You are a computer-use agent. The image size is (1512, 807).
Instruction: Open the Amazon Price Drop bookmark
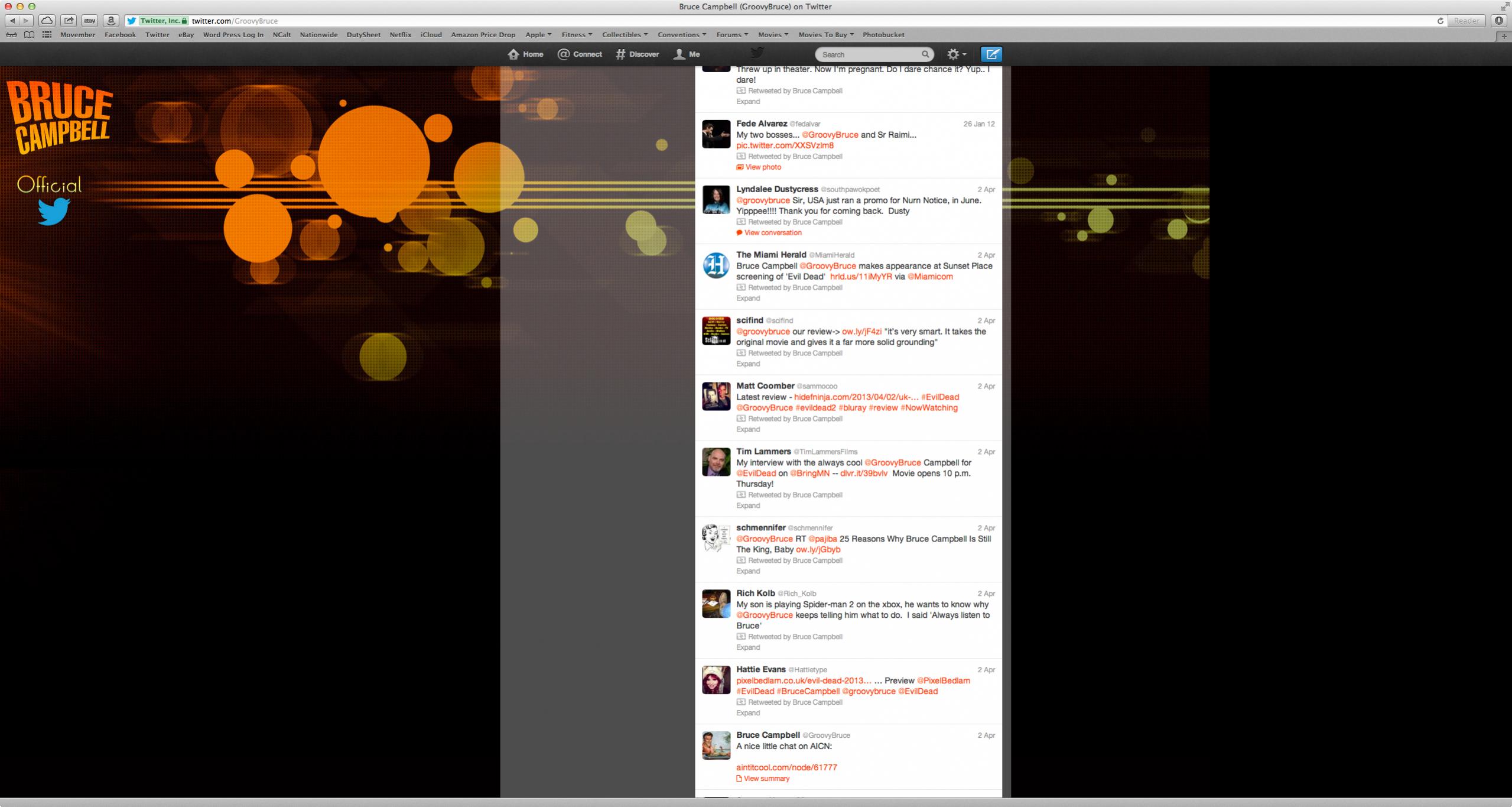[x=483, y=35]
